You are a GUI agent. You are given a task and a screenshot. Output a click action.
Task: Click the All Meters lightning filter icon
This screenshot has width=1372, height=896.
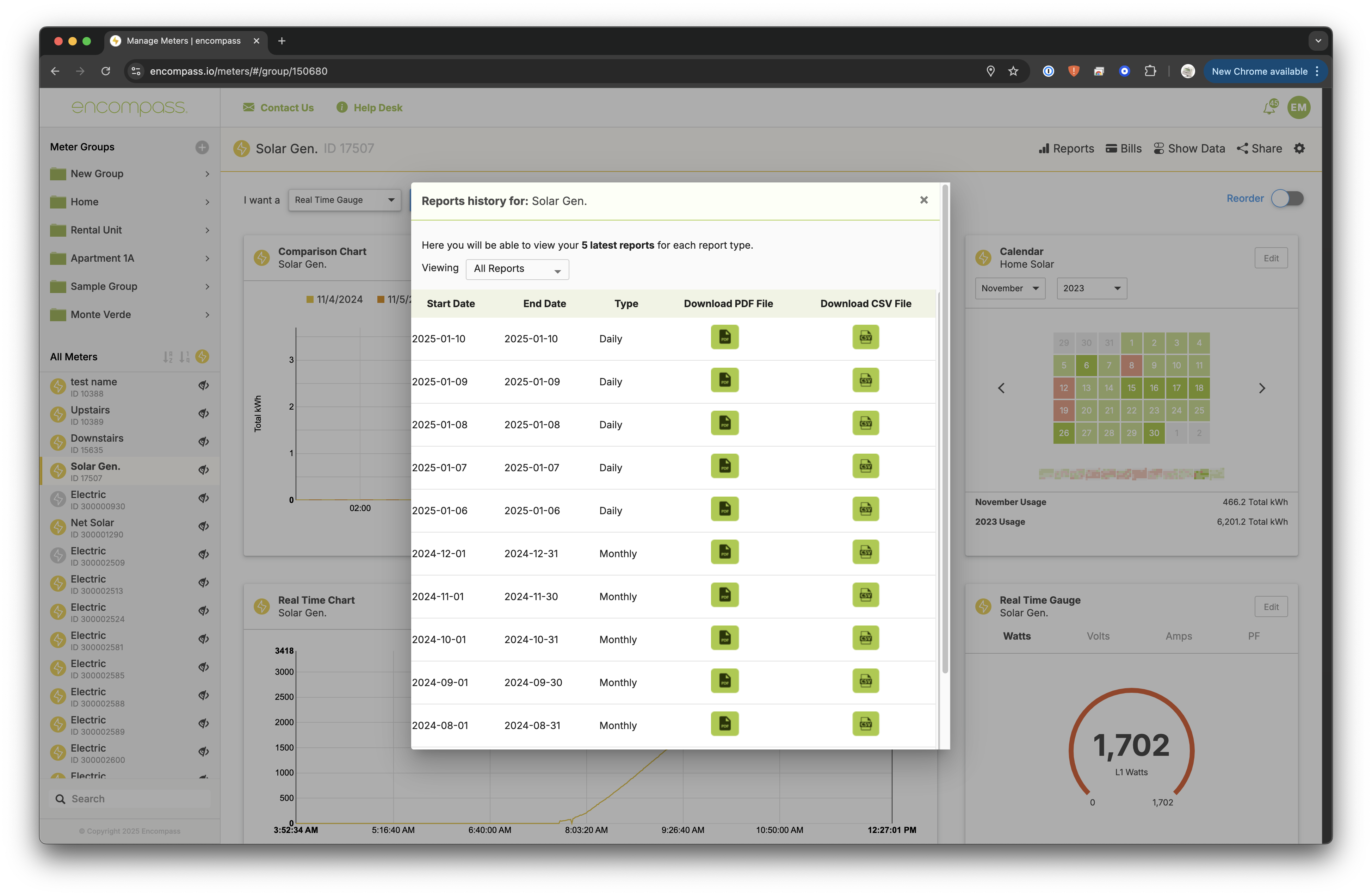point(202,357)
